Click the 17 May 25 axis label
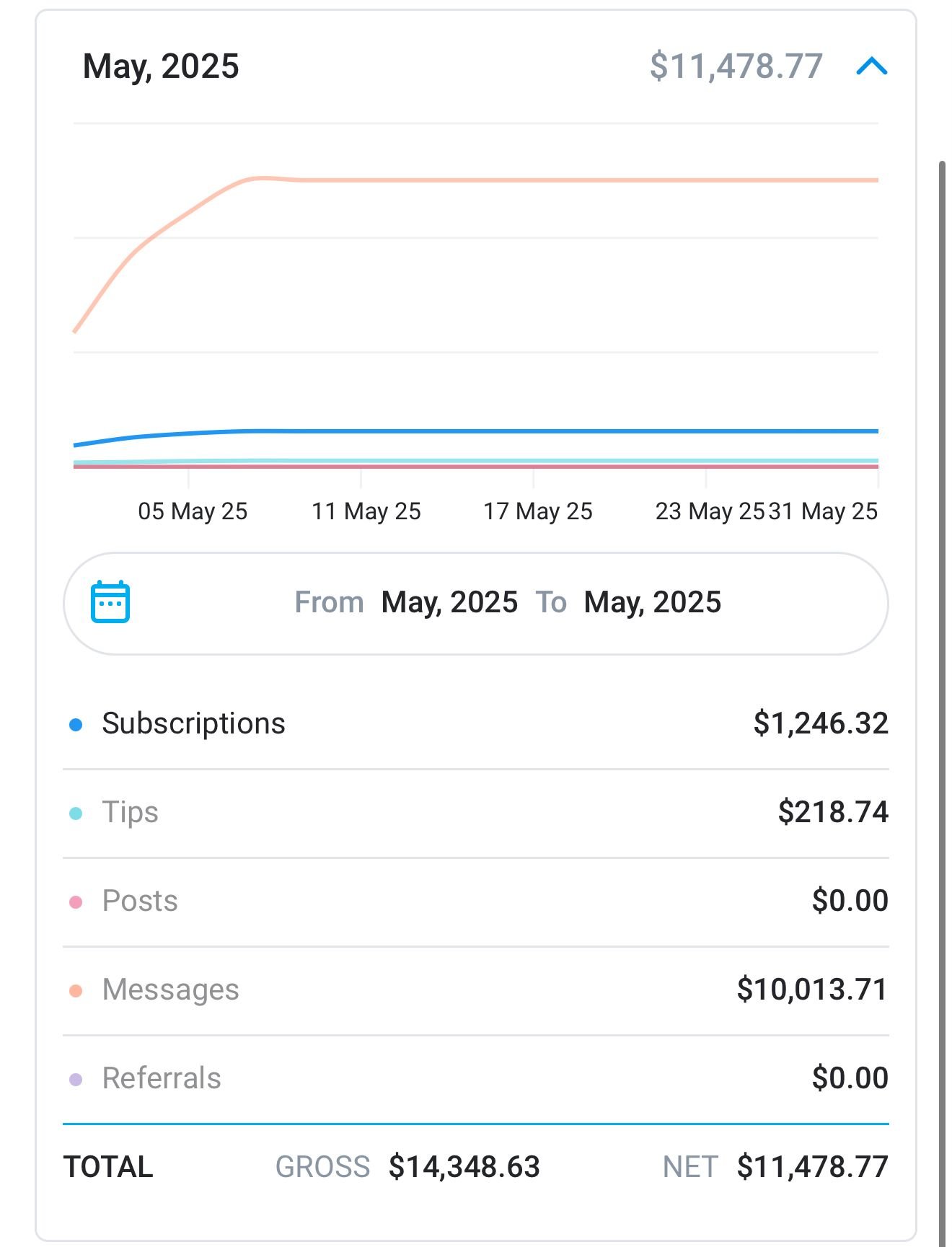Image resolution: width=952 pixels, height=1247 pixels. click(x=537, y=511)
